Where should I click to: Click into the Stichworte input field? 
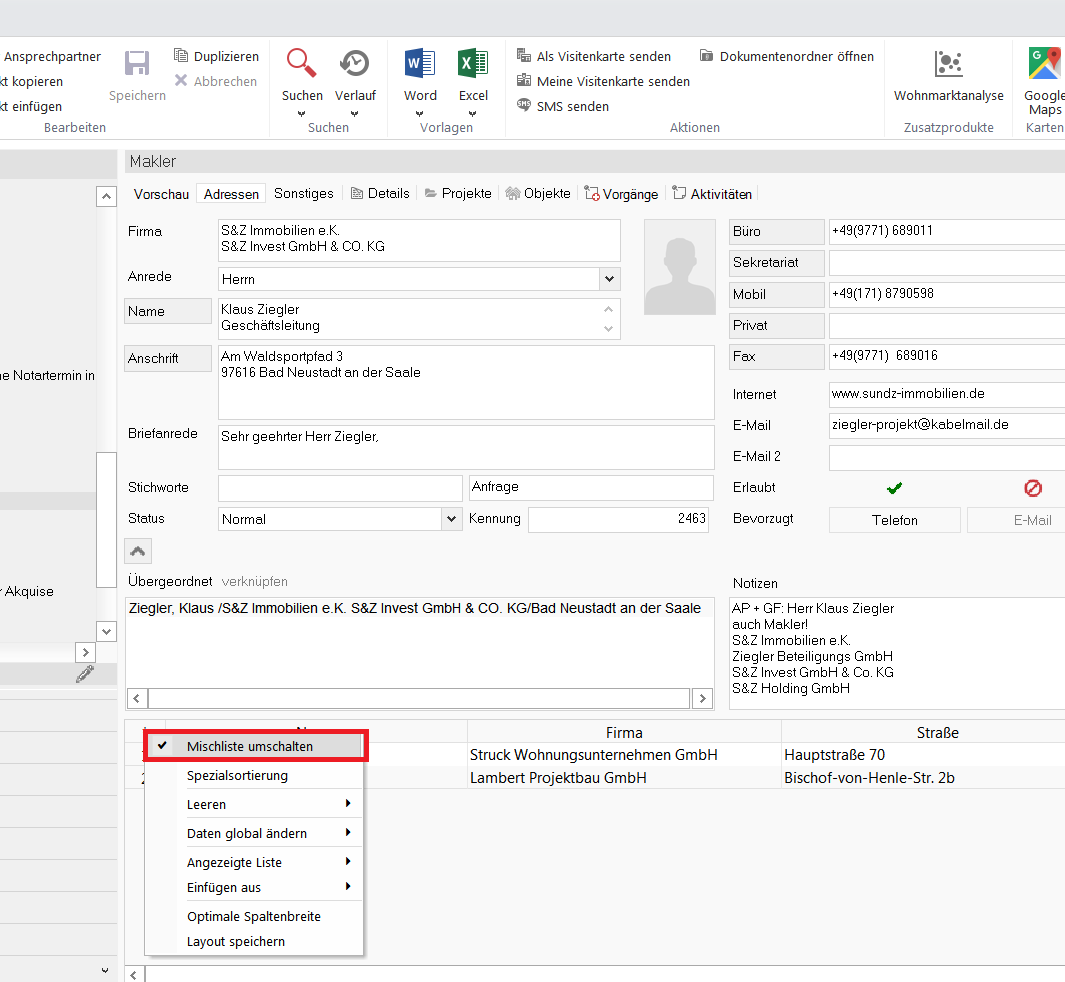340,488
